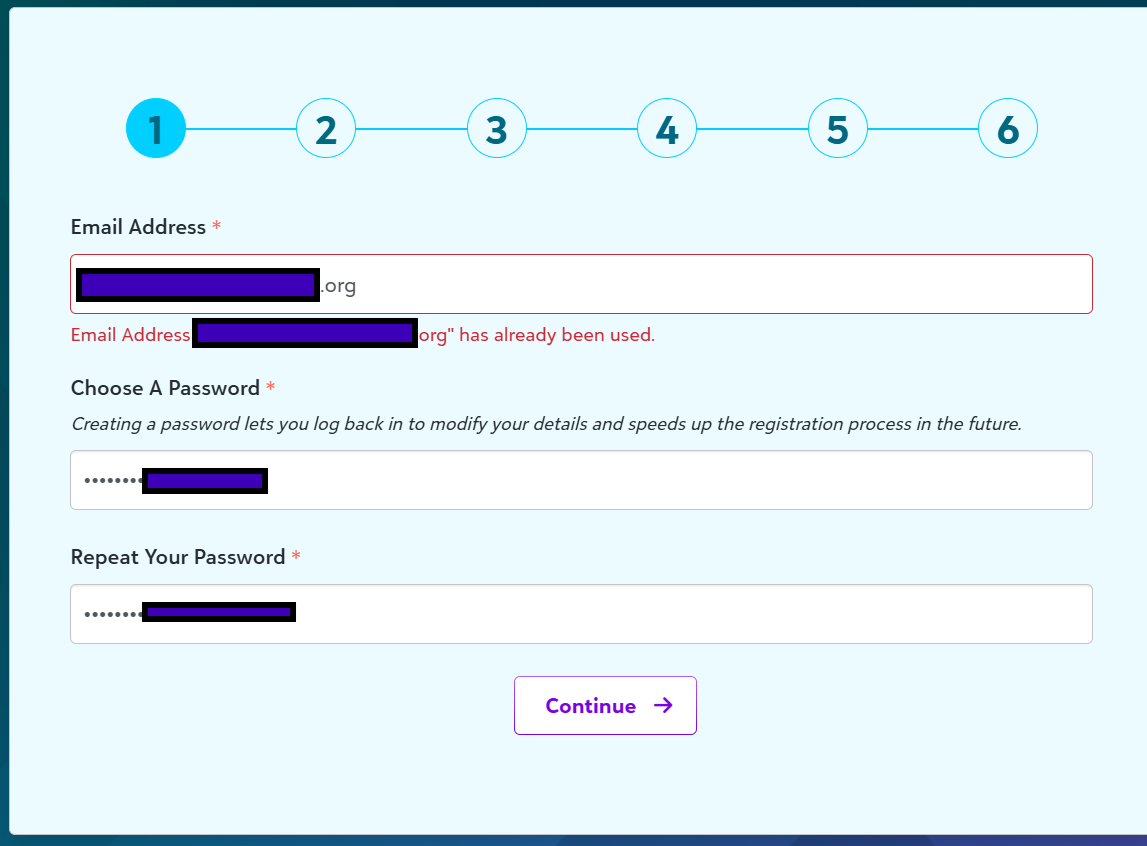Select step 5 circle

coord(837,128)
